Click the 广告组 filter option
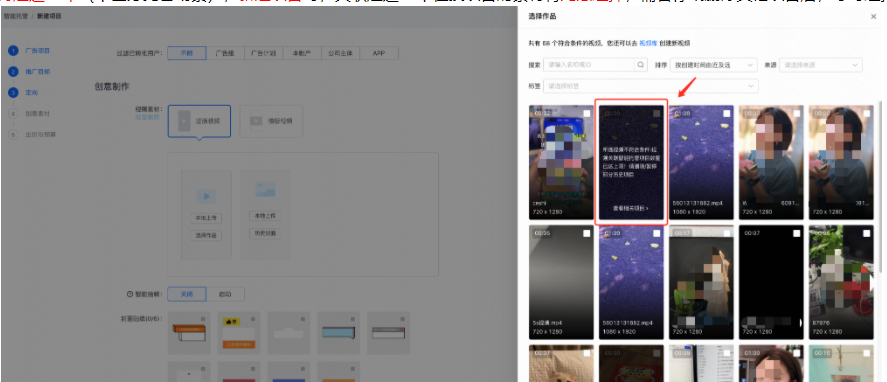The width and height of the screenshot is (887, 382). click(225, 53)
